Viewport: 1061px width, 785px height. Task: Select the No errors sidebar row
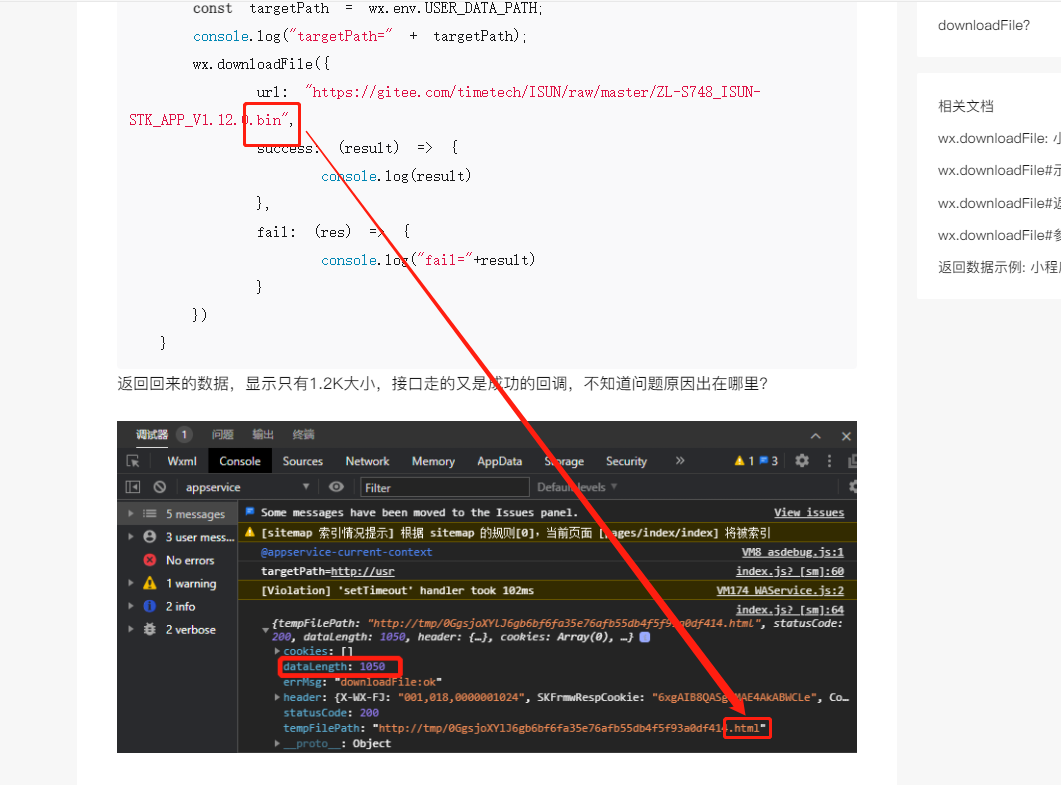tap(177, 560)
